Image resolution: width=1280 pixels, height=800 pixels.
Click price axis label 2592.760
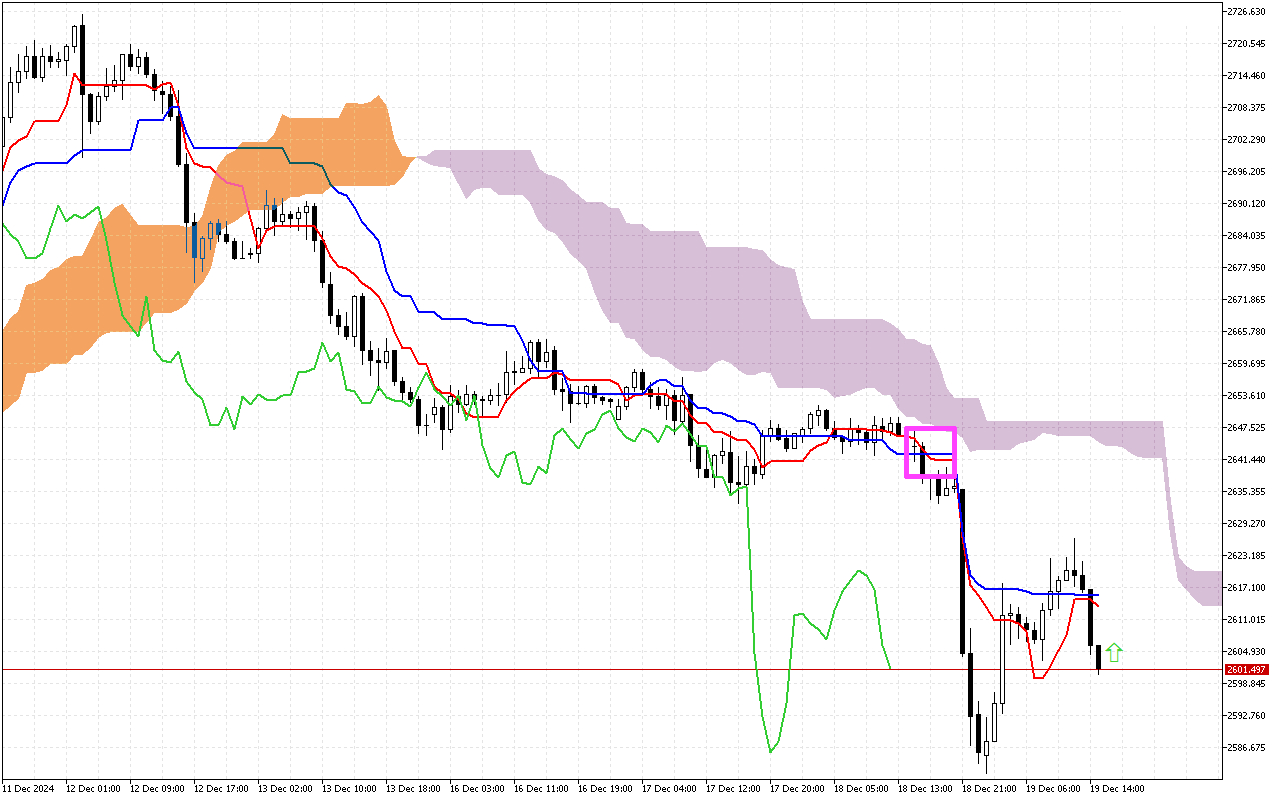pyautogui.click(x=1246, y=716)
